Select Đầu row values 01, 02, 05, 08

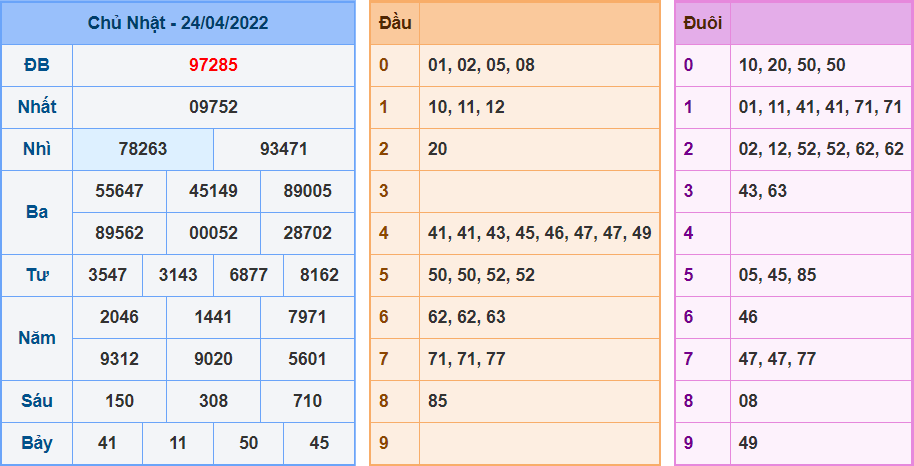pyautogui.click(x=481, y=65)
